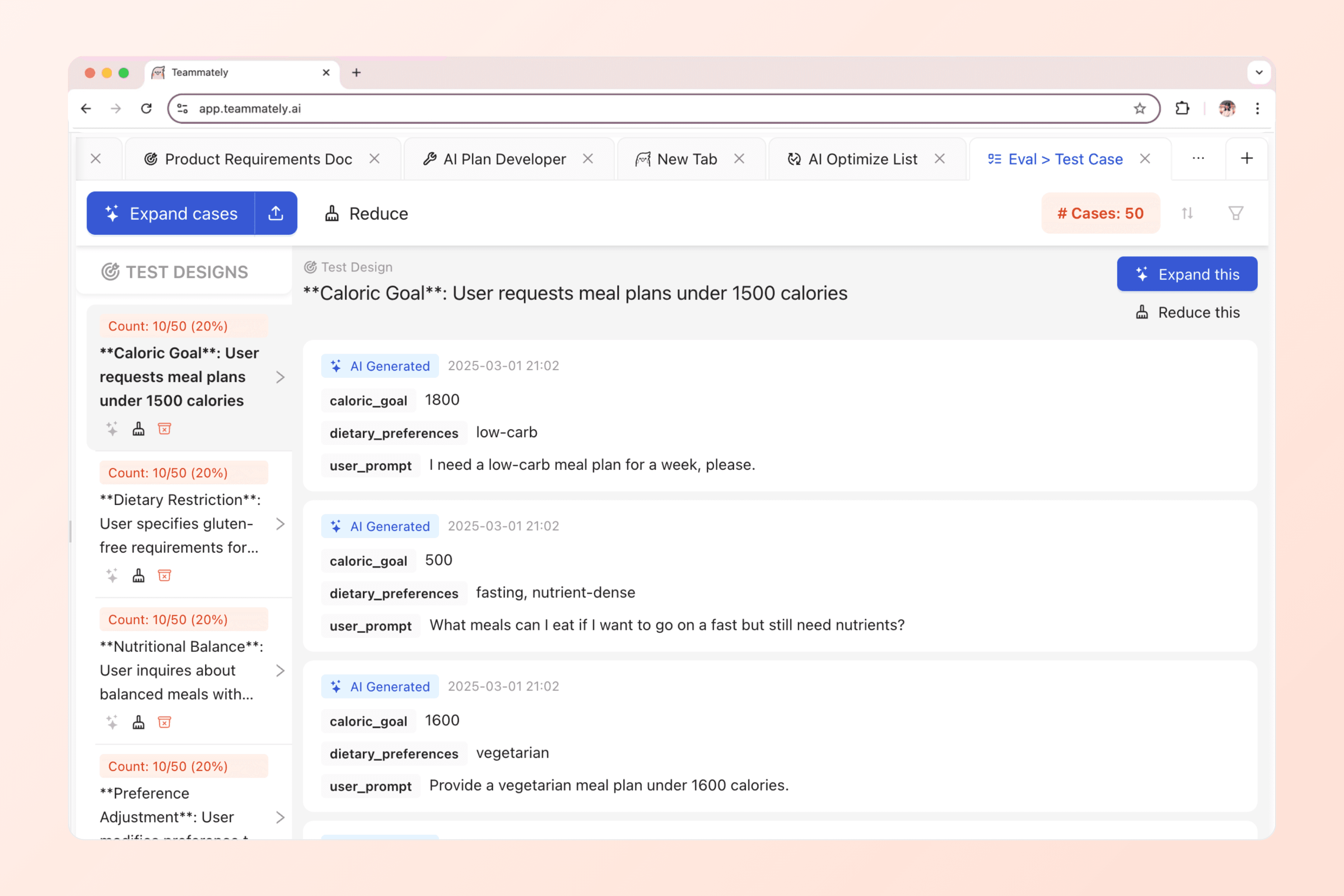Click the Expand cases button

171,213
